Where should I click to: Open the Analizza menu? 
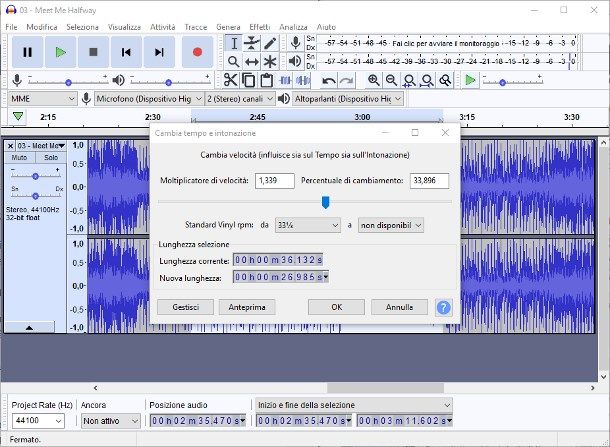tap(293, 27)
